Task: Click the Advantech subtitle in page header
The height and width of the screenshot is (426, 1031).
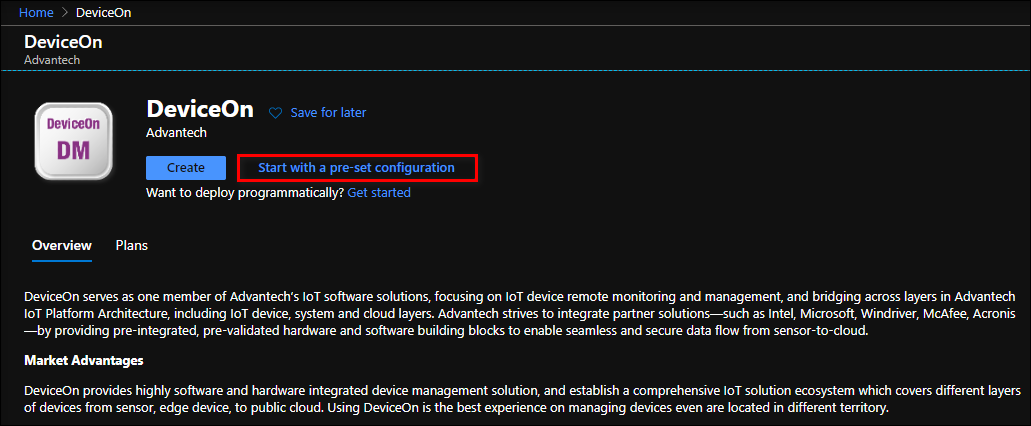Action: [51, 60]
